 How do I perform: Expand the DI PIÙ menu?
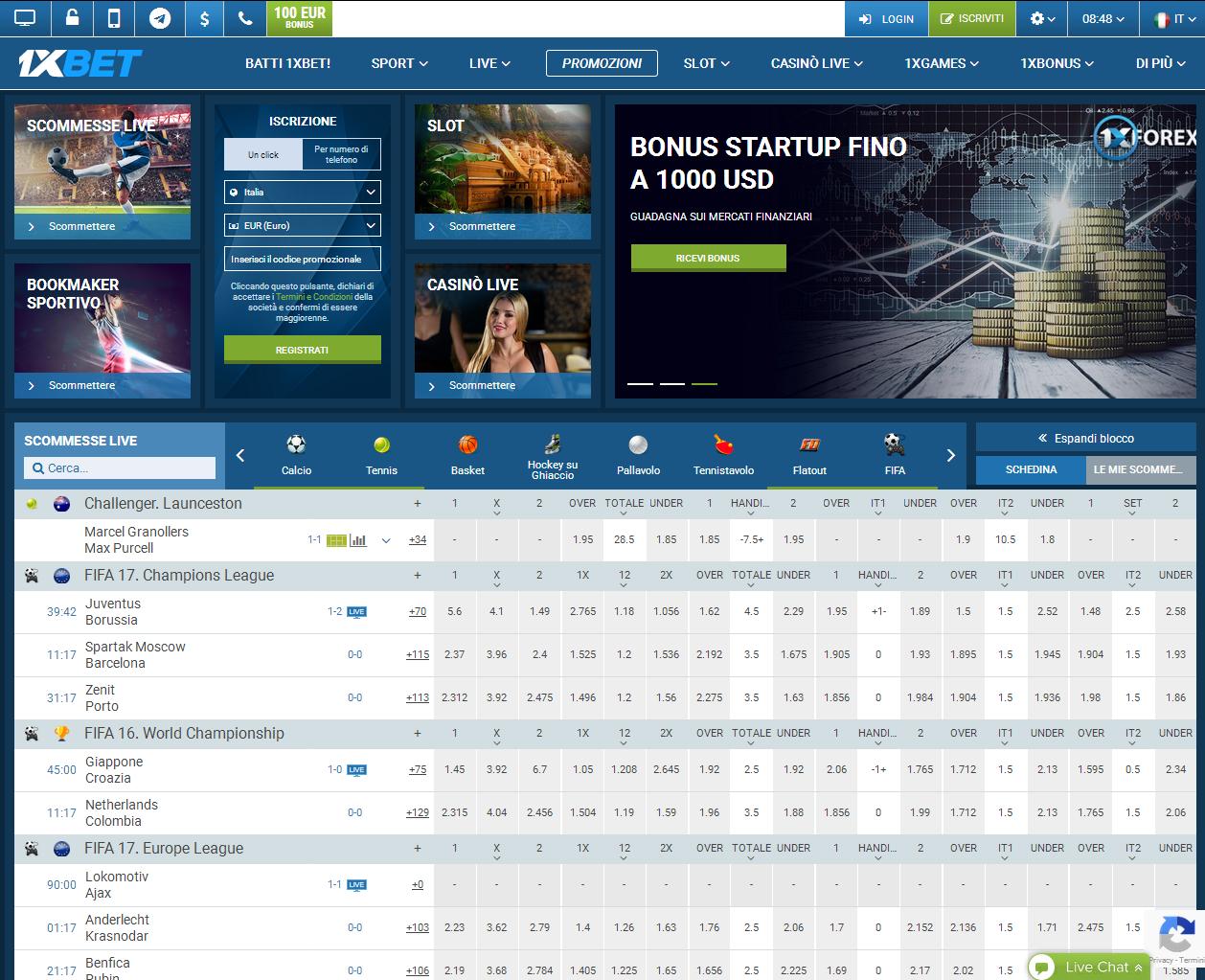pyautogui.click(x=1161, y=63)
